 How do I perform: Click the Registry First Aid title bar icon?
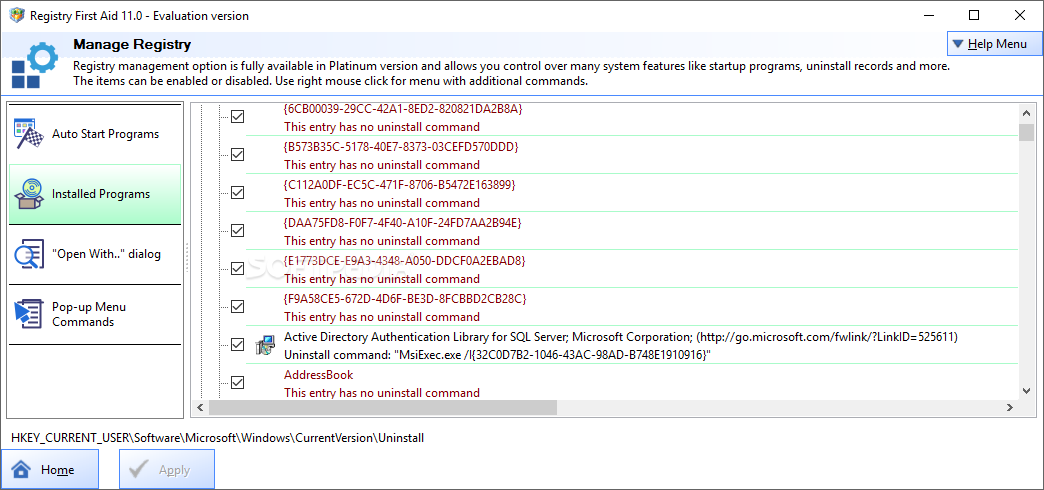pyautogui.click(x=17, y=15)
